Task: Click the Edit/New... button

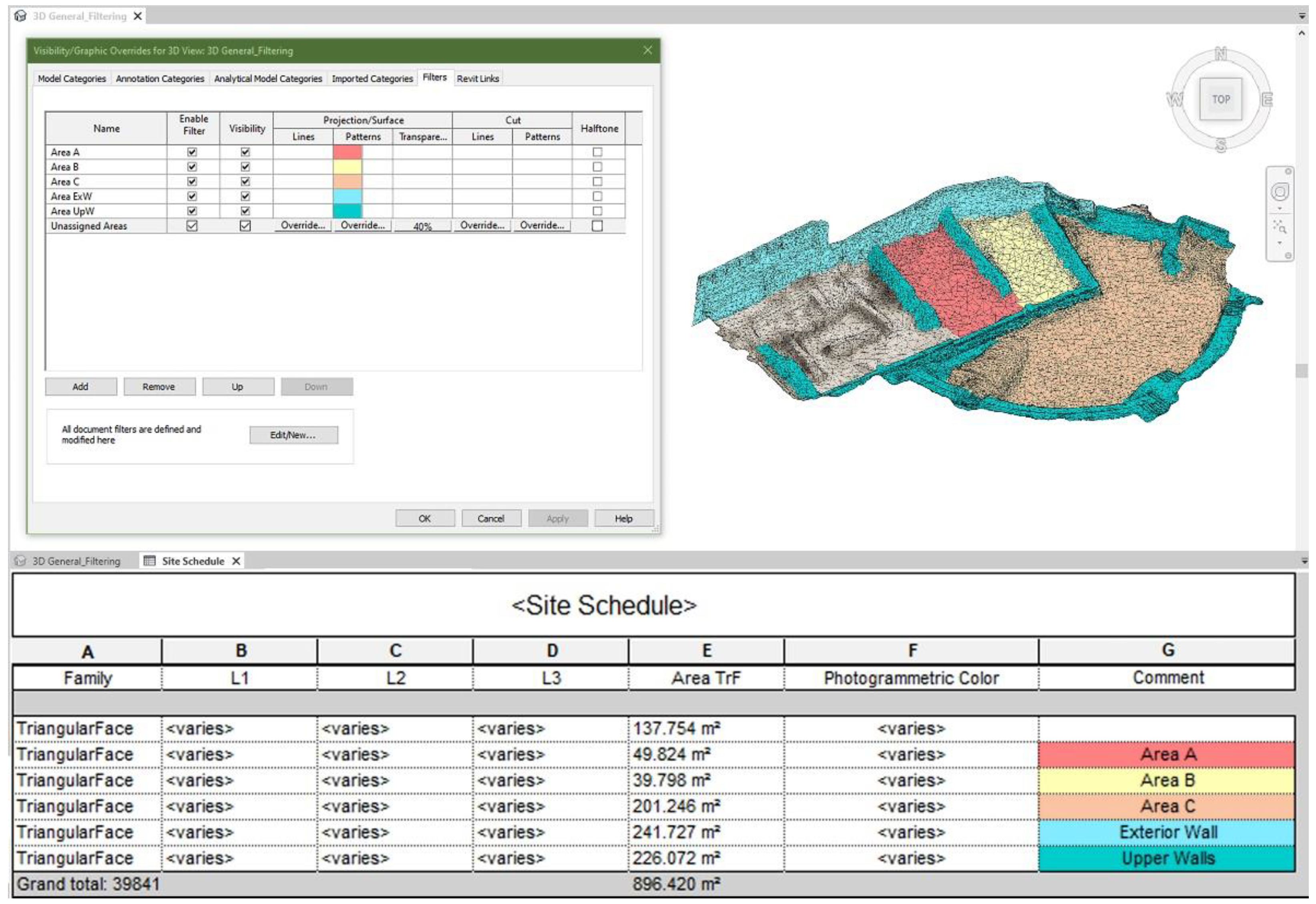Action: coord(293,435)
